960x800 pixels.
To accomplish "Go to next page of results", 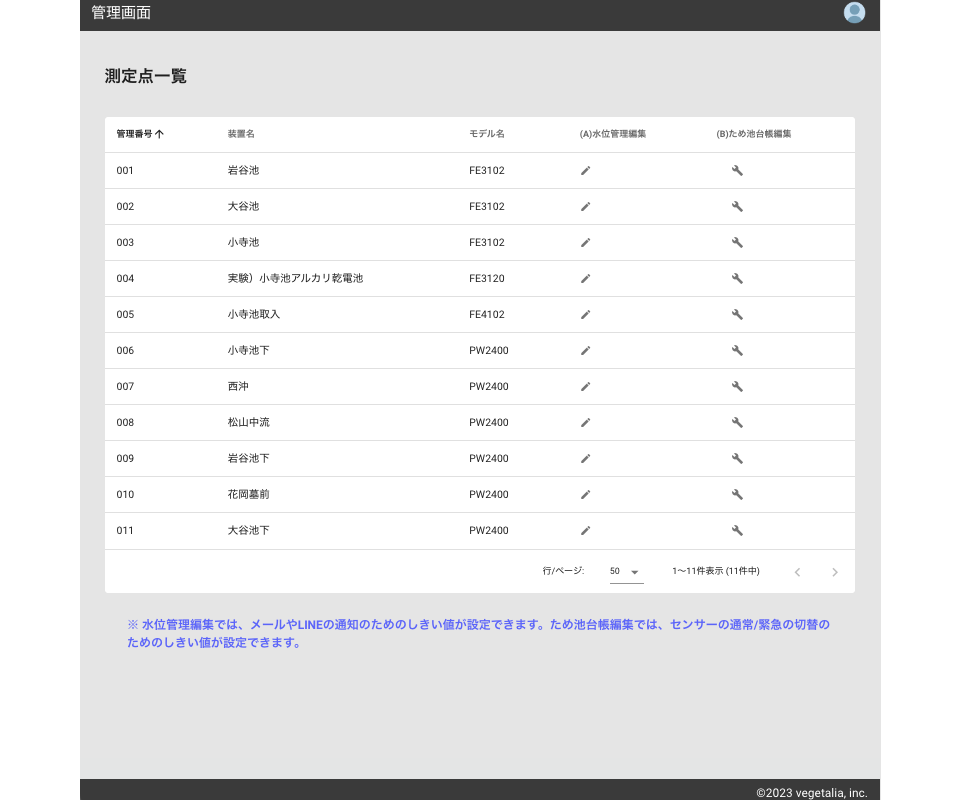I will point(835,572).
